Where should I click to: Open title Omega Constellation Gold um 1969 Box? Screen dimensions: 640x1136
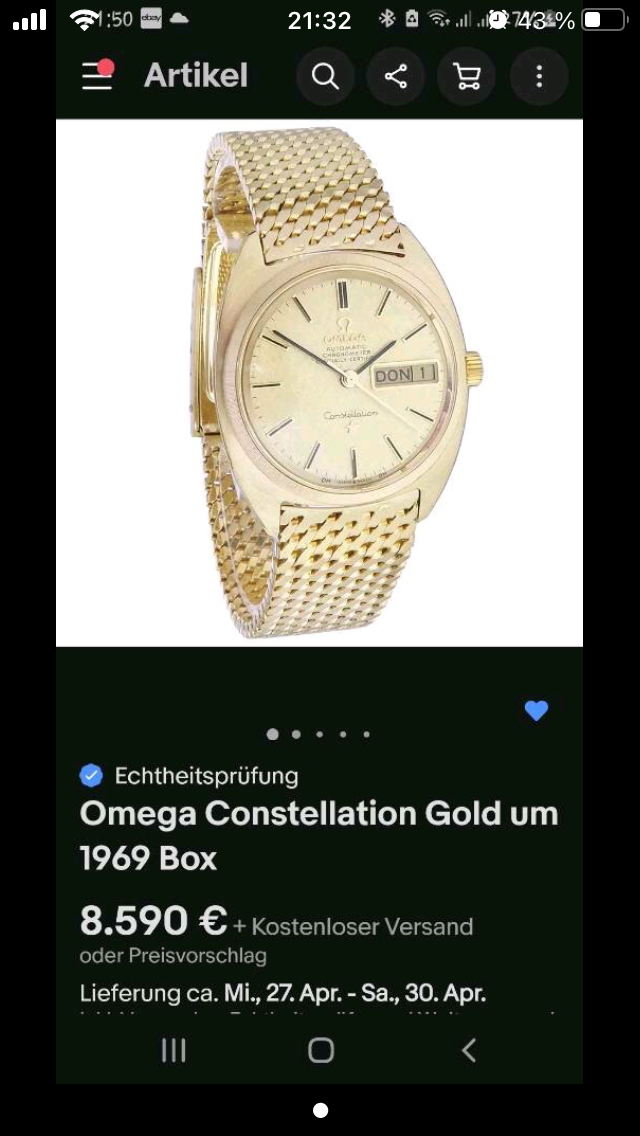[319, 836]
